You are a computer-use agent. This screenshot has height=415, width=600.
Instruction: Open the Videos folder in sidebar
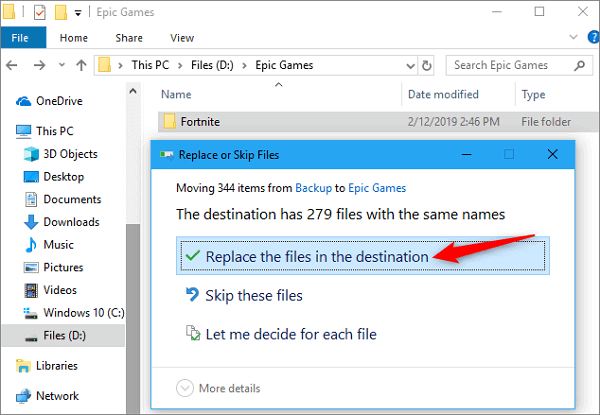tap(60, 290)
